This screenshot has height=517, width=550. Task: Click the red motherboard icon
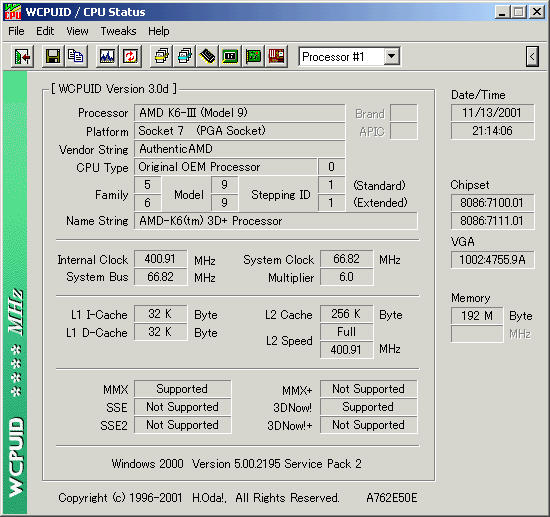276,56
